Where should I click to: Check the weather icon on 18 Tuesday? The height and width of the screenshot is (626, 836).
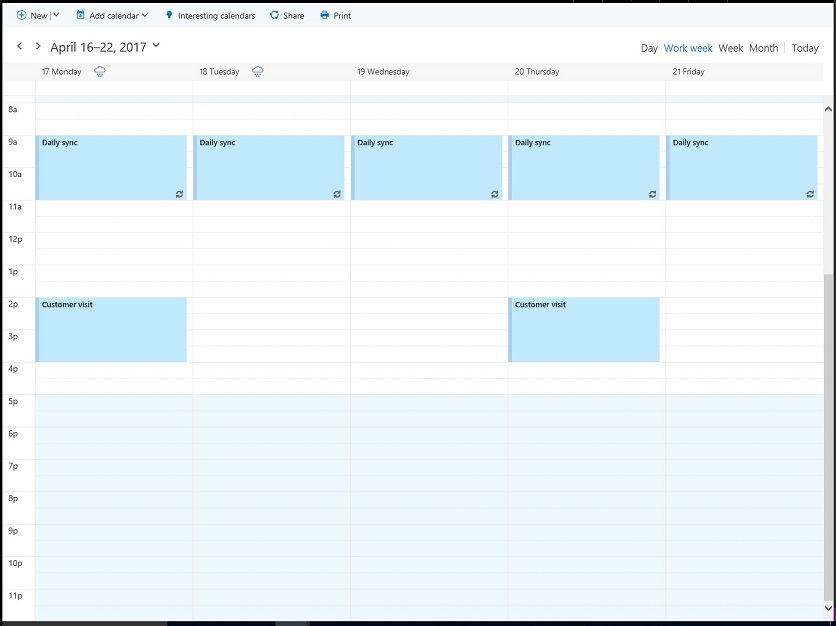click(x=257, y=71)
